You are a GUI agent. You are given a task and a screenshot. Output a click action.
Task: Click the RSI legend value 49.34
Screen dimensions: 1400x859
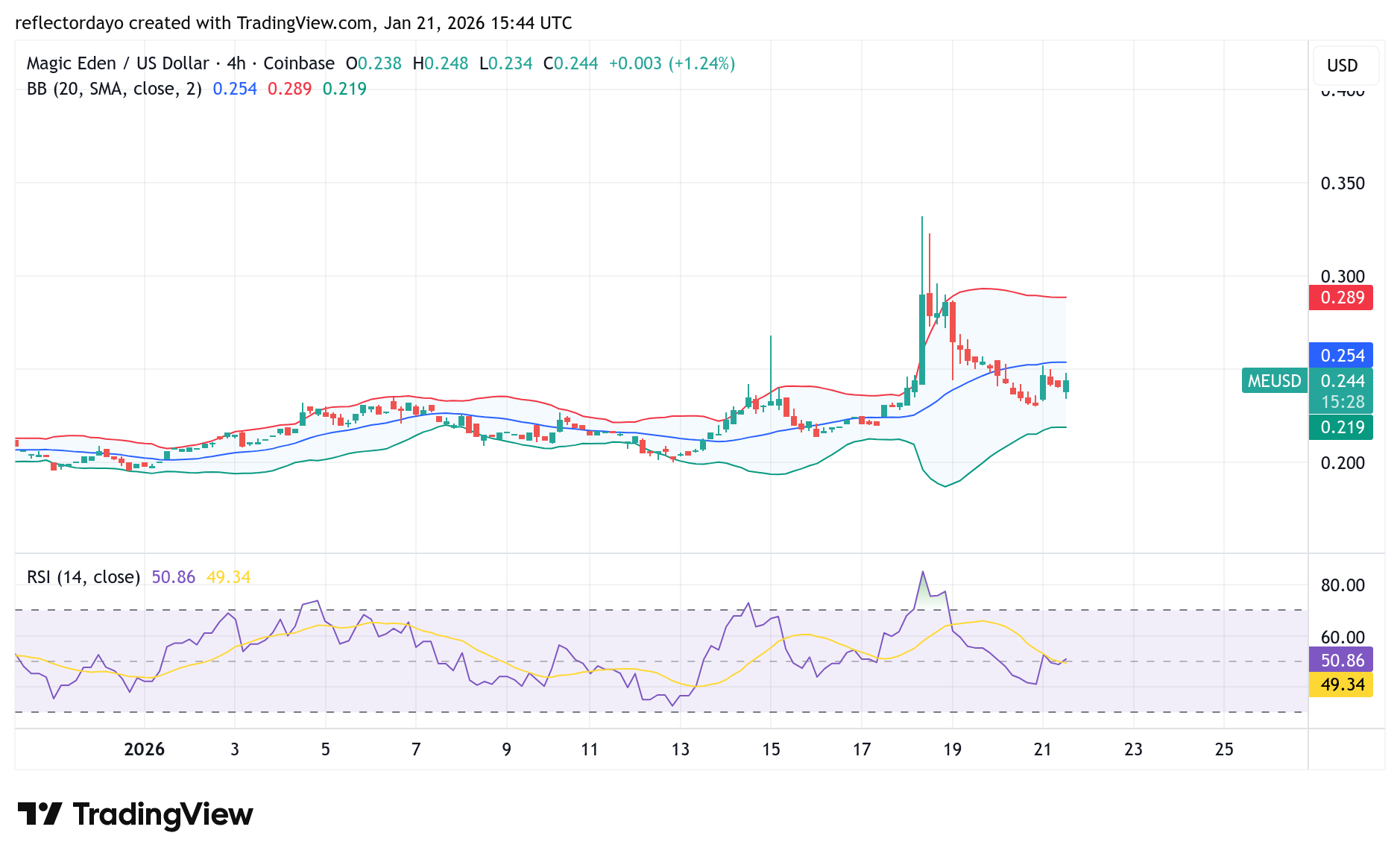click(228, 577)
